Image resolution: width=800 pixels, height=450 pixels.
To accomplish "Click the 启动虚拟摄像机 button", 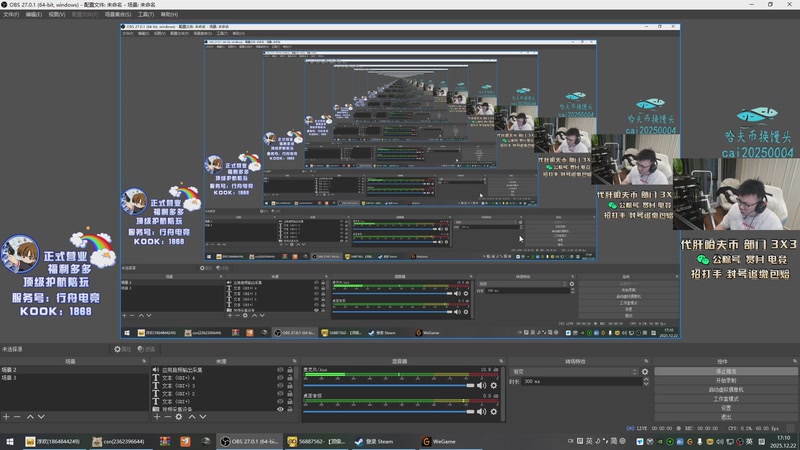I will point(725,389).
